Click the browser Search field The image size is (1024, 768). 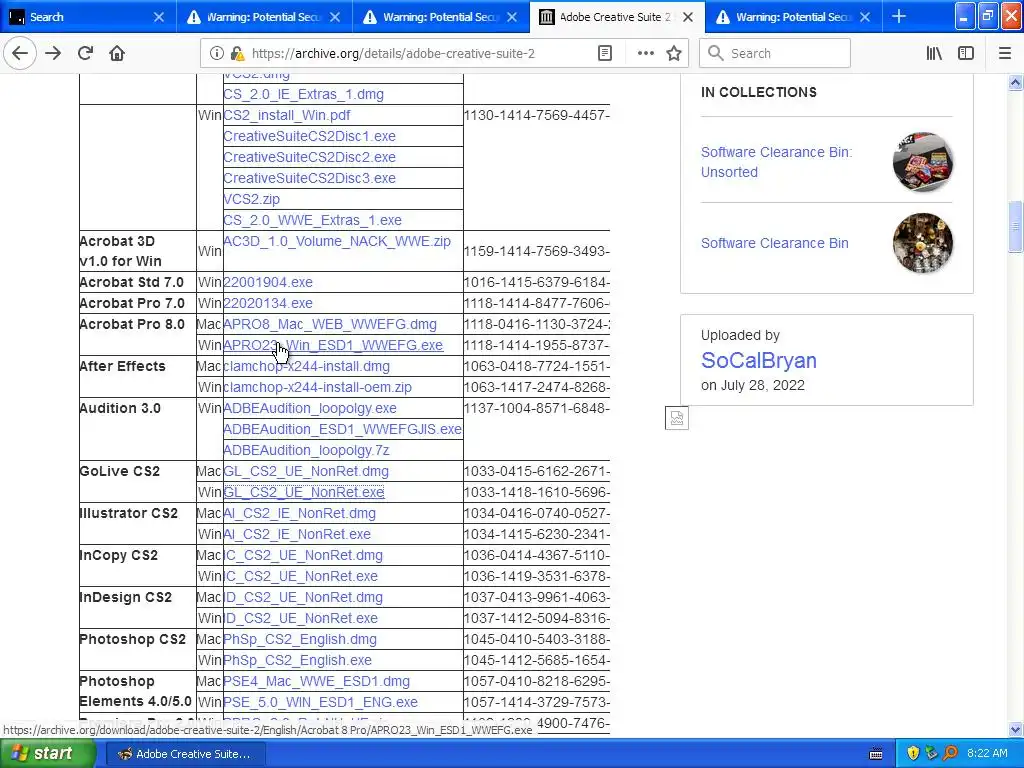click(x=775, y=53)
